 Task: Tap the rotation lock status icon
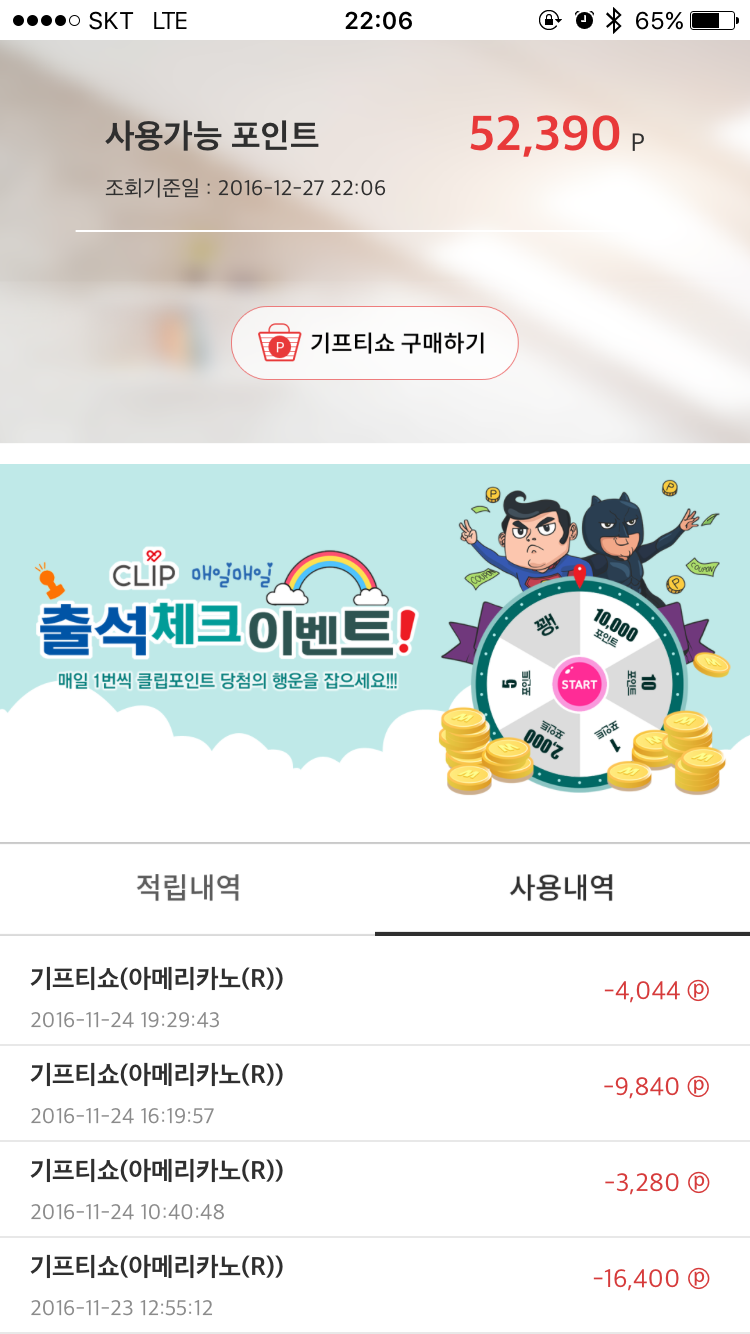coord(549,20)
